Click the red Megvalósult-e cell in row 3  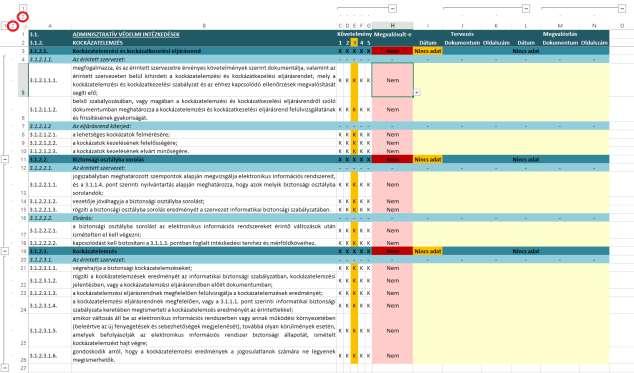392,51
